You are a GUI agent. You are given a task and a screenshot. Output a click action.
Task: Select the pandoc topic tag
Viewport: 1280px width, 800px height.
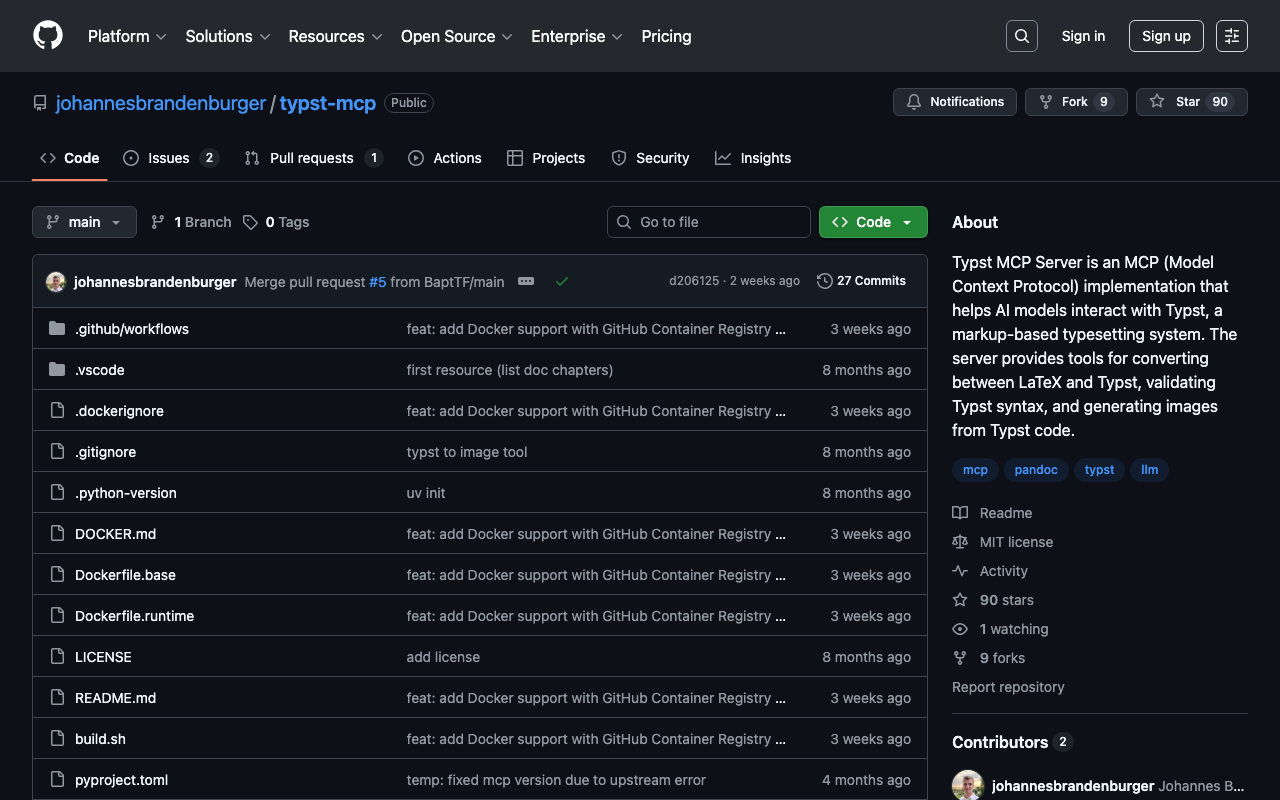click(x=1035, y=470)
